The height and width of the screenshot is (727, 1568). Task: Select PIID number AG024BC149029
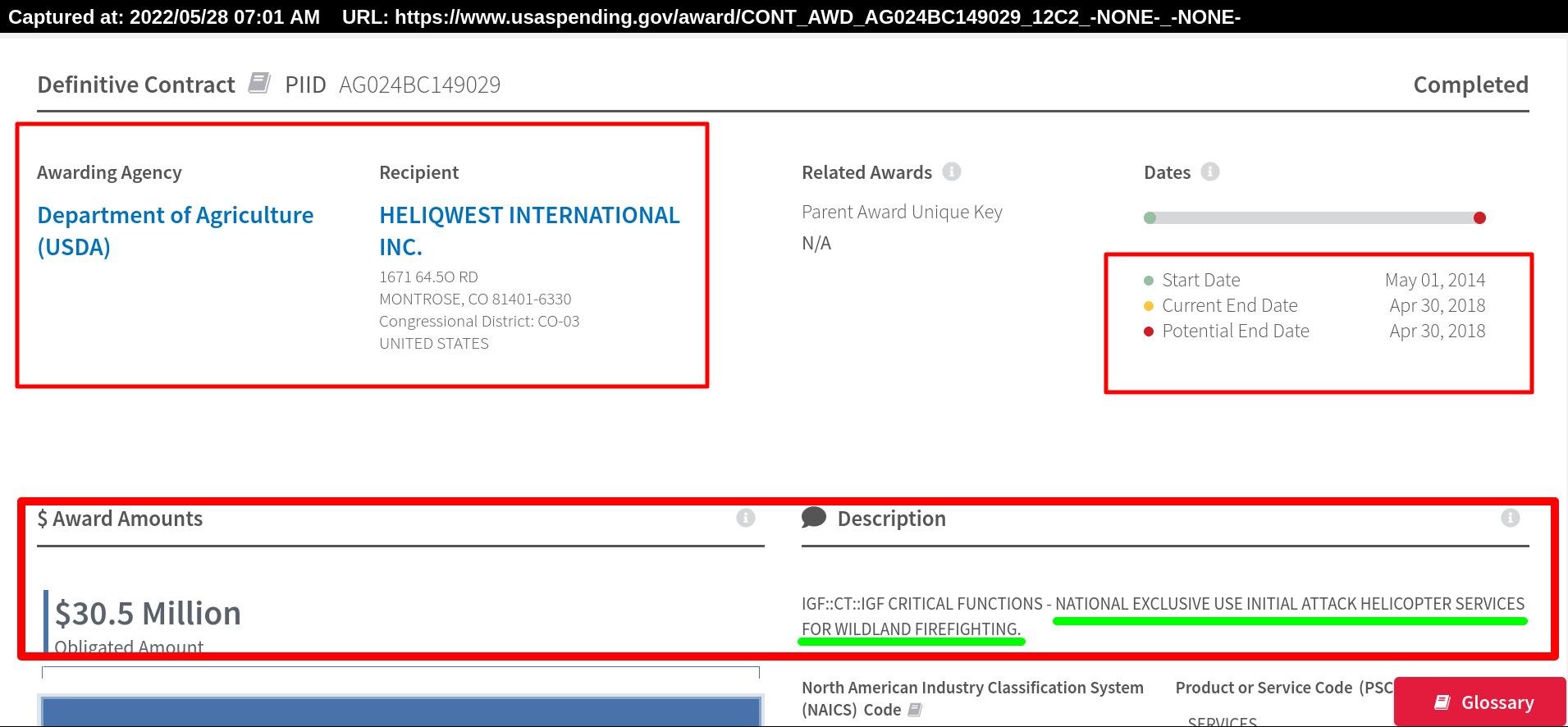click(420, 85)
